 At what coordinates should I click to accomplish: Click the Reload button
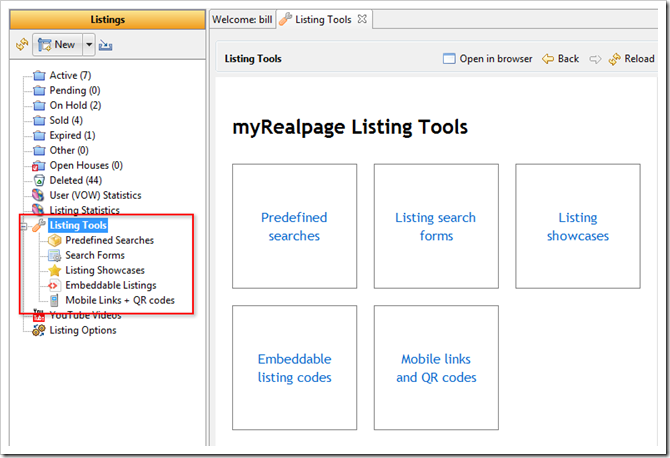632,59
